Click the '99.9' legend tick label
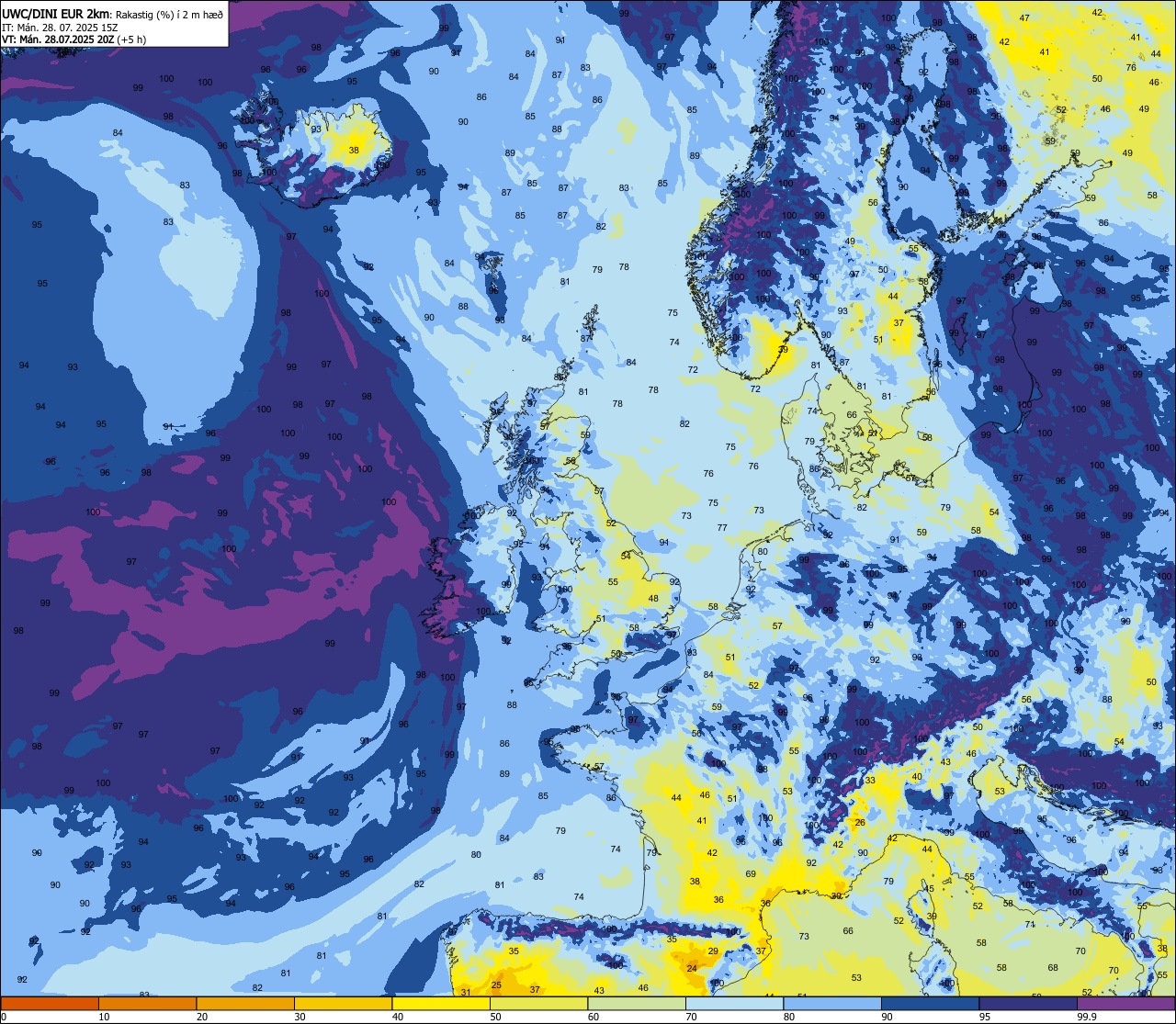Image resolution: width=1176 pixels, height=1024 pixels. tap(1087, 1017)
